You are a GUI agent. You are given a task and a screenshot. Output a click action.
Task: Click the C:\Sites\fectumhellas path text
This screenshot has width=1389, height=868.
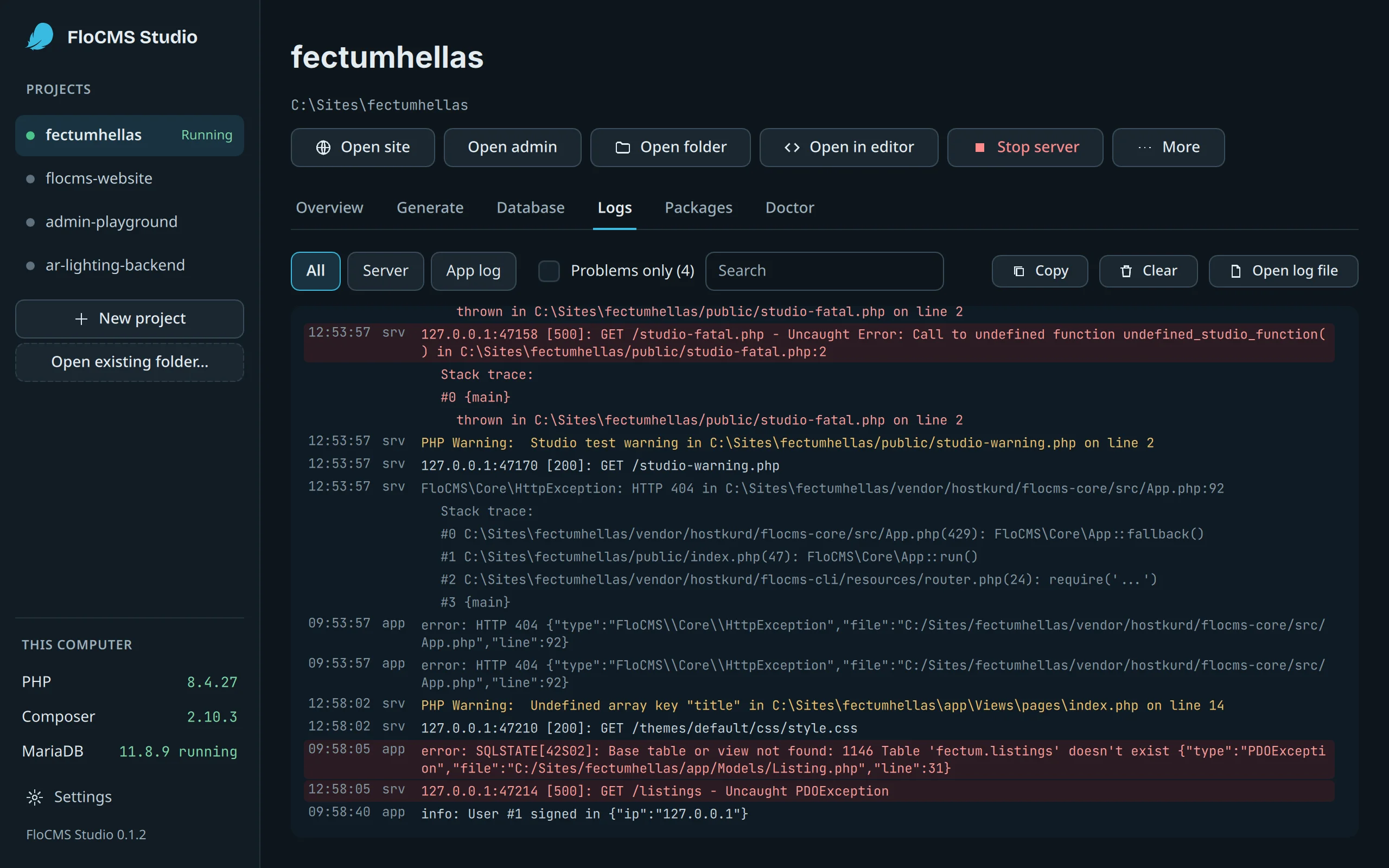379,105
